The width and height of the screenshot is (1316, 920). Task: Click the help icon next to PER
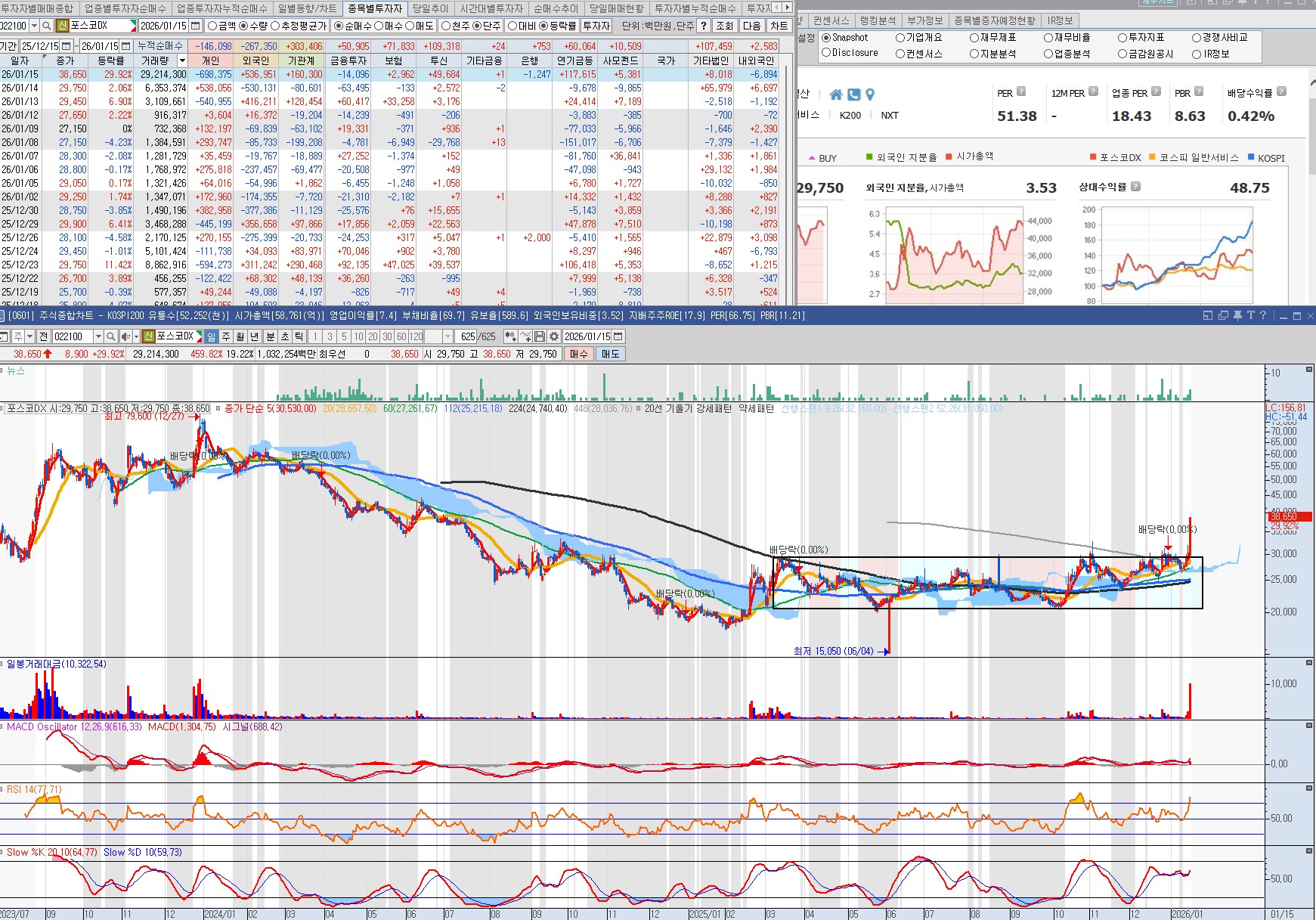point(1021,91)
